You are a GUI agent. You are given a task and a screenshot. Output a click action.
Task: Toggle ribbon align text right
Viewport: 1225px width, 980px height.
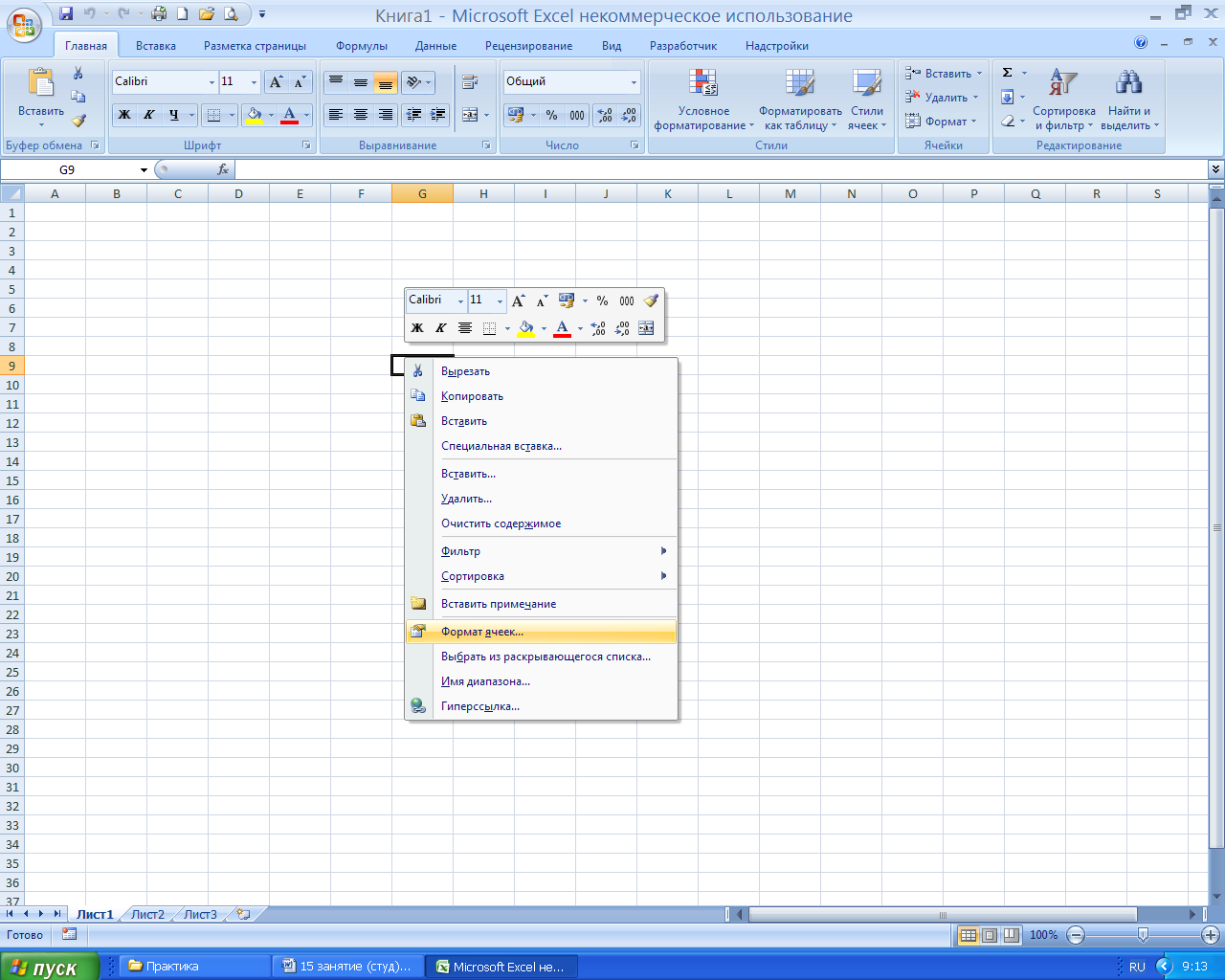click(386, 115)
